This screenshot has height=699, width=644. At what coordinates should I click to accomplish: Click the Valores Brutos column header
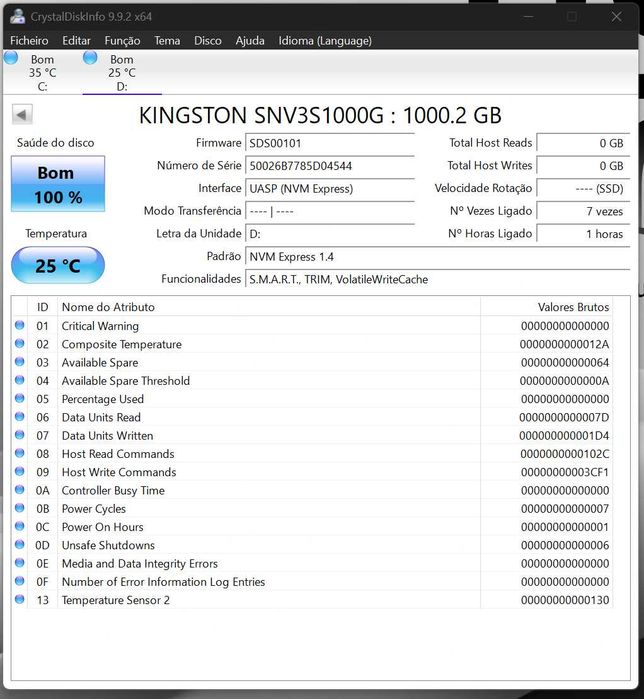pyautogui.click(x=546, y=307)
